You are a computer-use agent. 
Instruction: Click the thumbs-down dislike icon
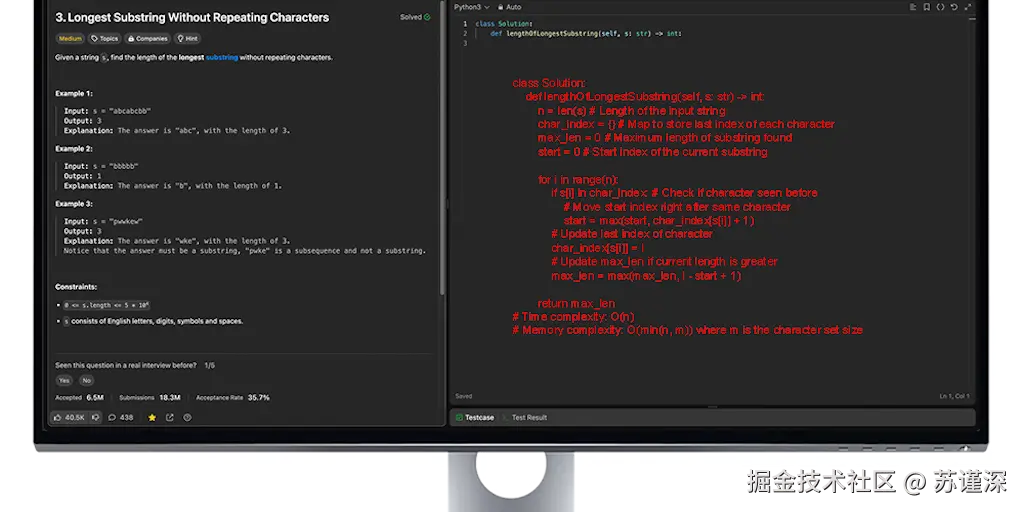pos(95,417)
